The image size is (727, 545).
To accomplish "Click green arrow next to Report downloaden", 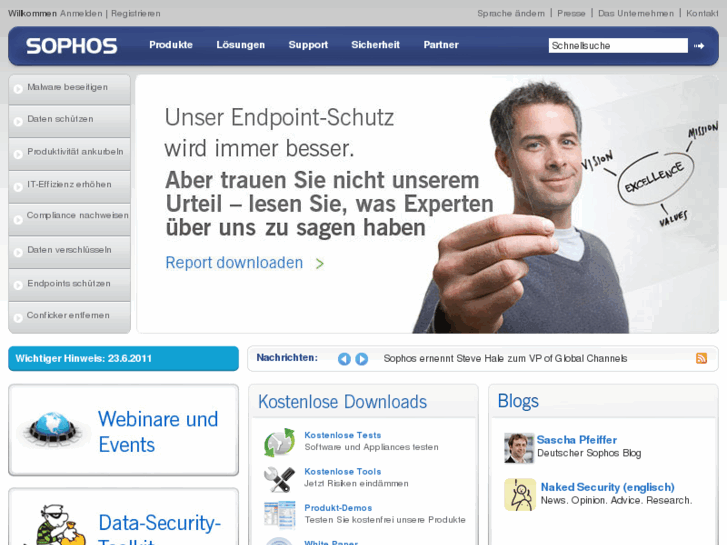I will point(319,263).
